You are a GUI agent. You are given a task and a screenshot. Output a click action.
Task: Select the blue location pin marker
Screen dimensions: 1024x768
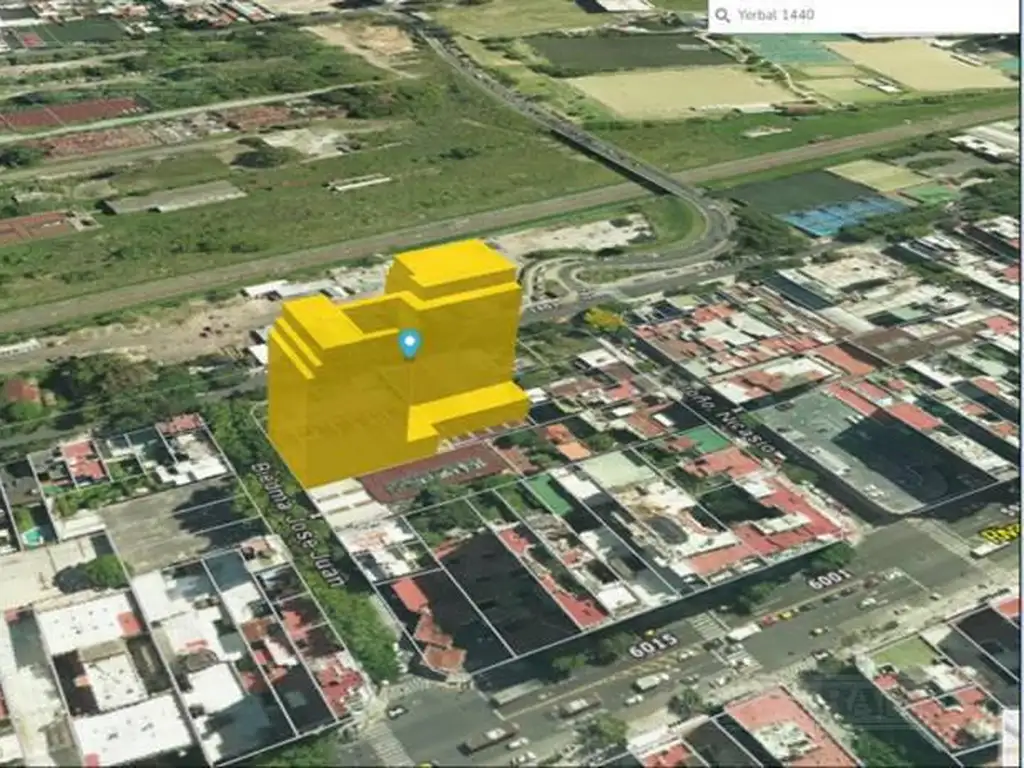tap(409, 342)
